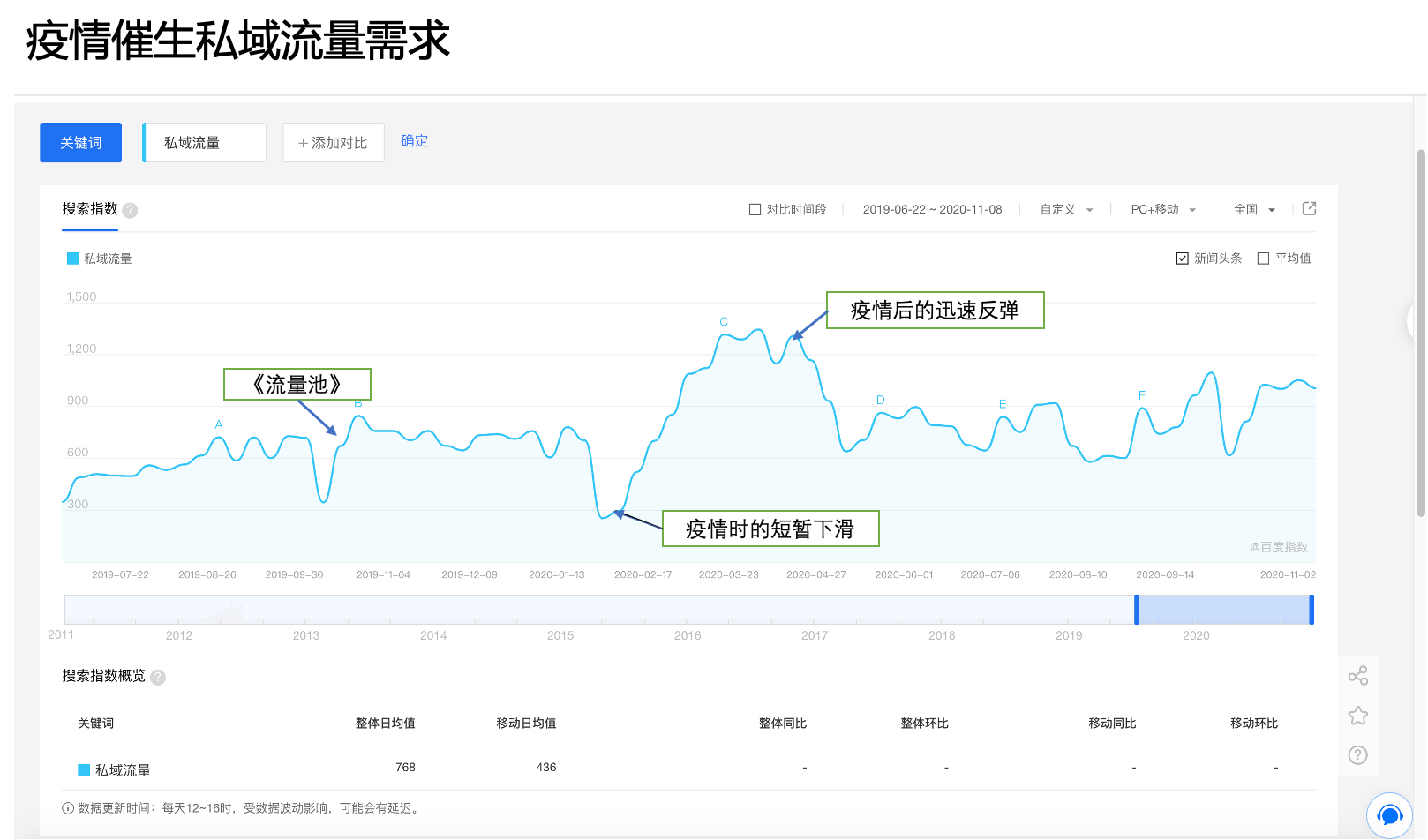The width and height of the screenshot is (1428, 840).
Task: Click the 整体同比 column header
Action: tap(783, 724)
